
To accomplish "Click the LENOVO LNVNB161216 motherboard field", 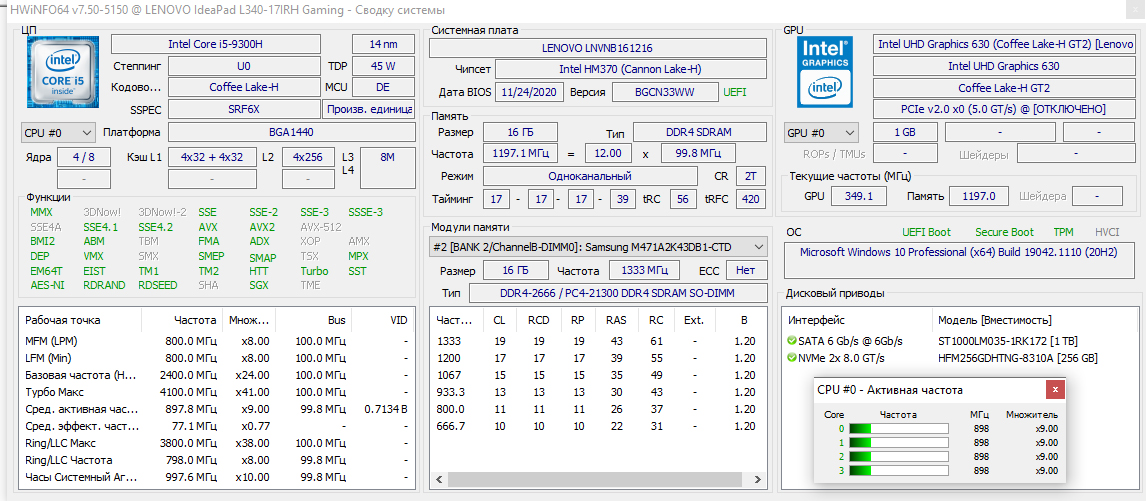I will tap(597, 48).
